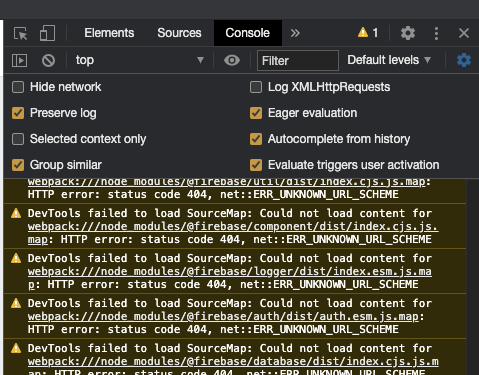This screenshot has height=375, width=479.
Task: Select the Console tab
Action: 248,33
